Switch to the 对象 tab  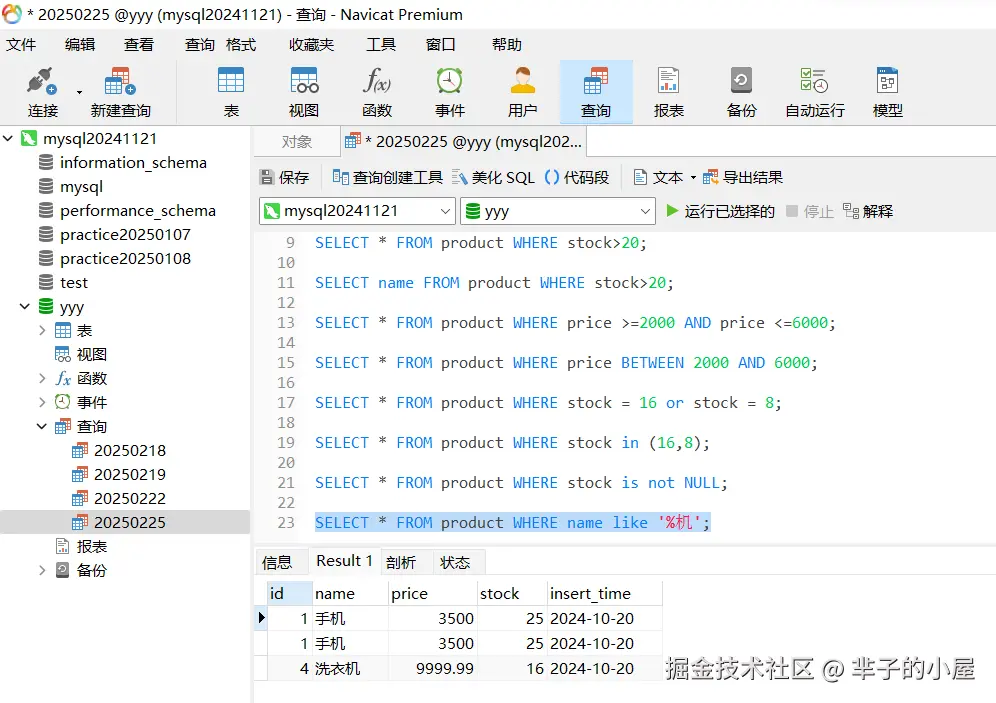click(297, 142)
